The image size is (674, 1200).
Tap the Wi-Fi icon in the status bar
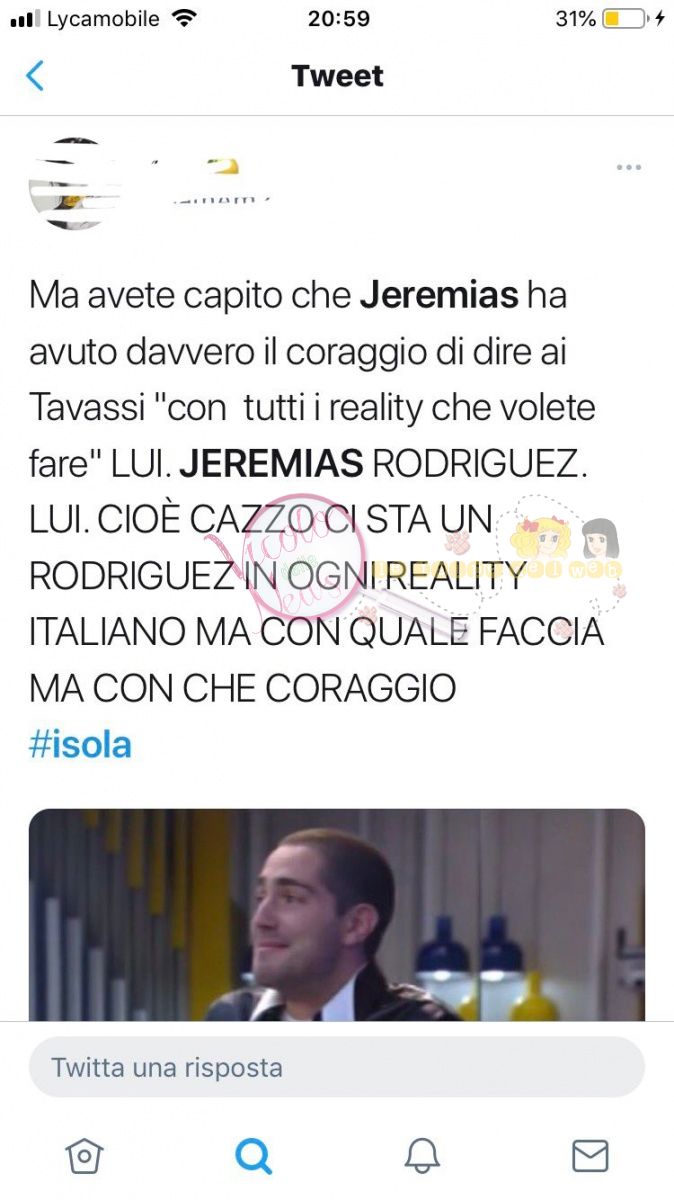pos(184,18)
